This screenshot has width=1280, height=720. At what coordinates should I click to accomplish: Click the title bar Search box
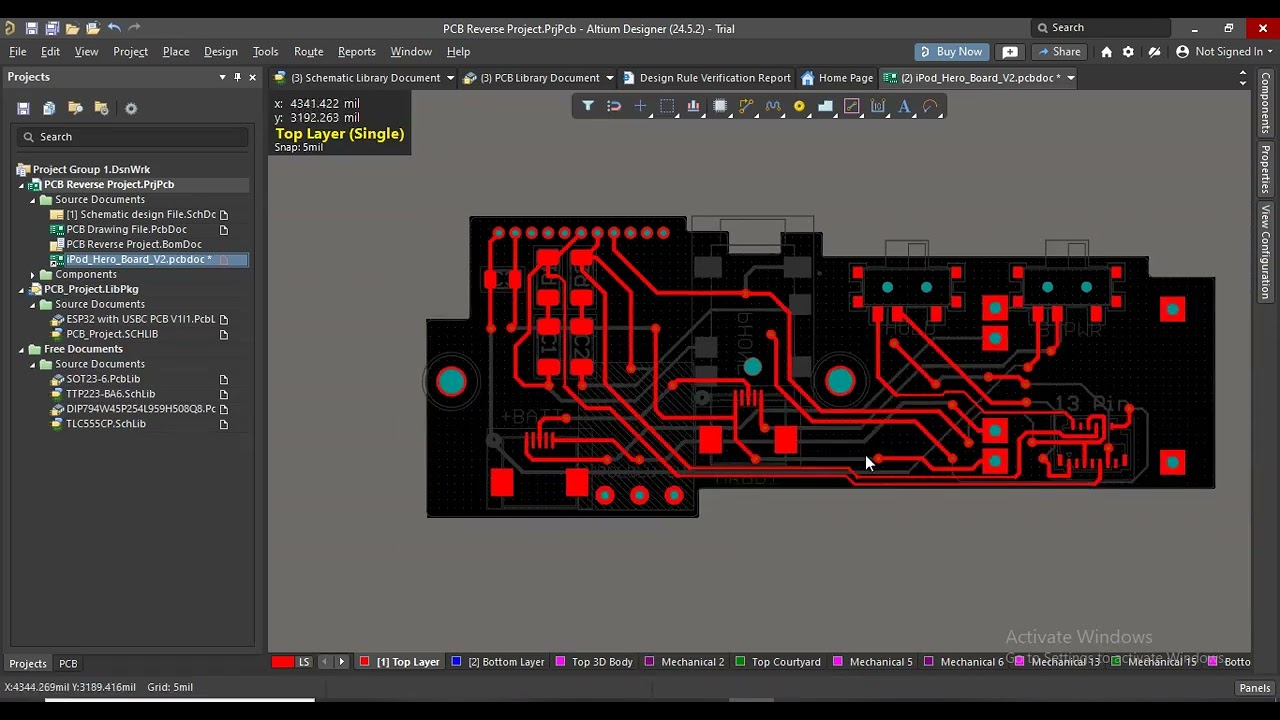(1100, 28)
